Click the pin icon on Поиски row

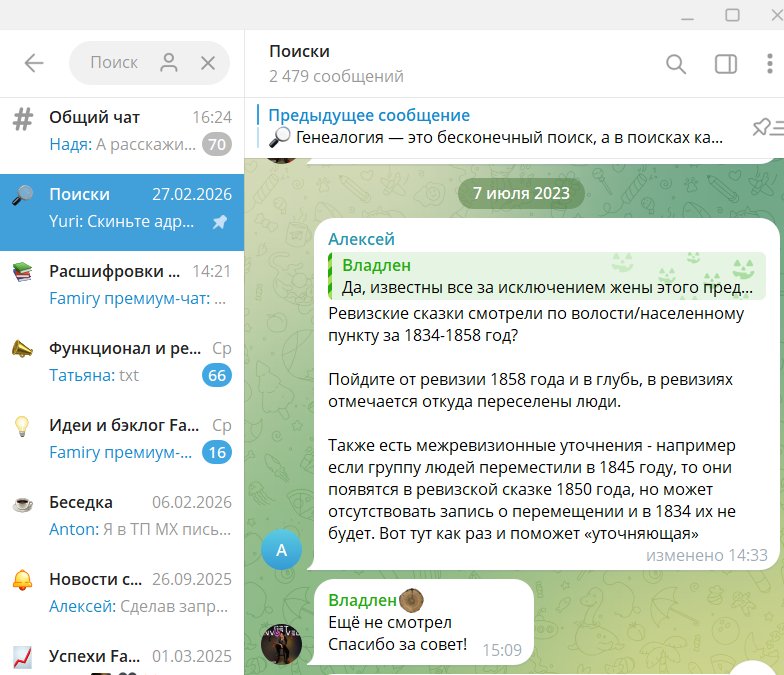click(x=220, y=222)
